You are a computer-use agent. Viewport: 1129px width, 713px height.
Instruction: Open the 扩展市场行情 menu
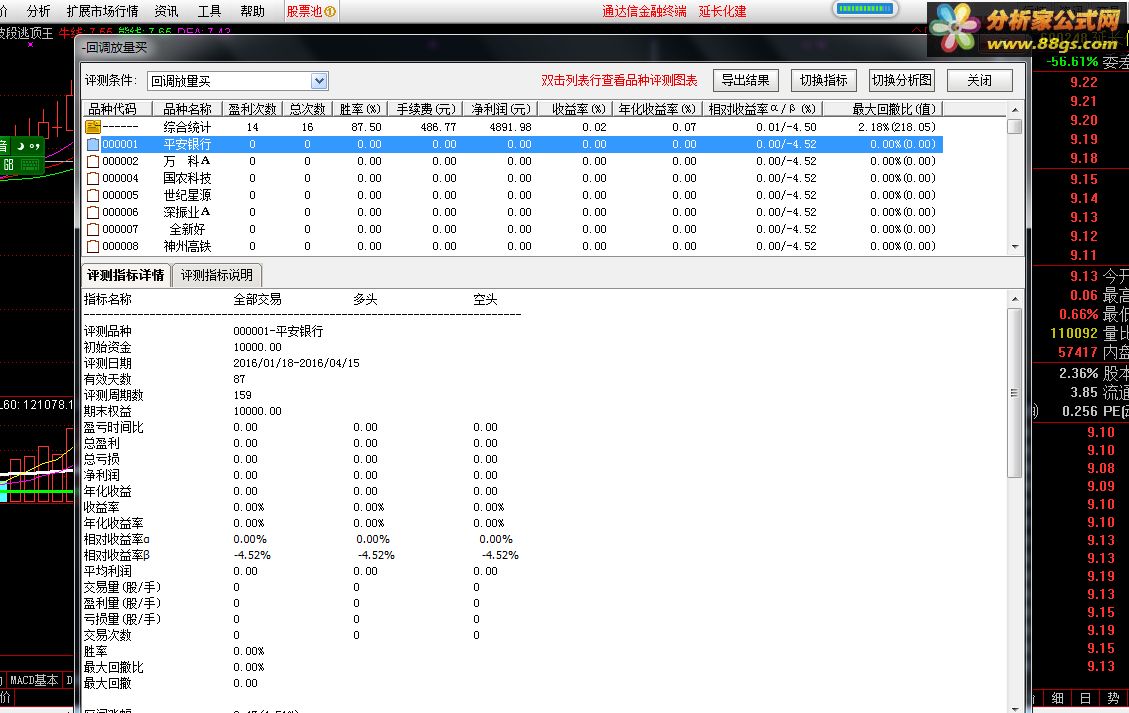[x=102, y=12]
